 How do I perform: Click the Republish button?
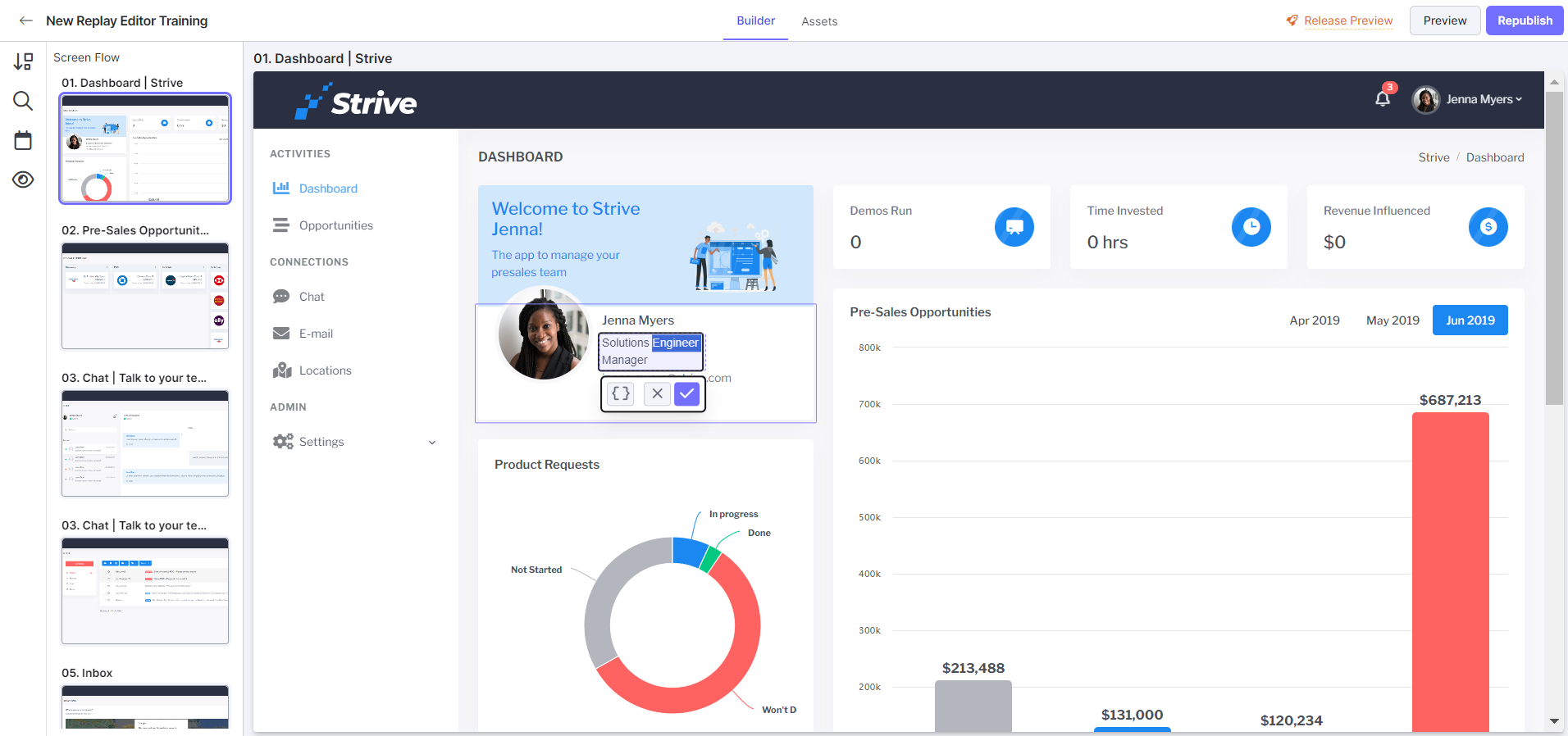click(1525, 20)
